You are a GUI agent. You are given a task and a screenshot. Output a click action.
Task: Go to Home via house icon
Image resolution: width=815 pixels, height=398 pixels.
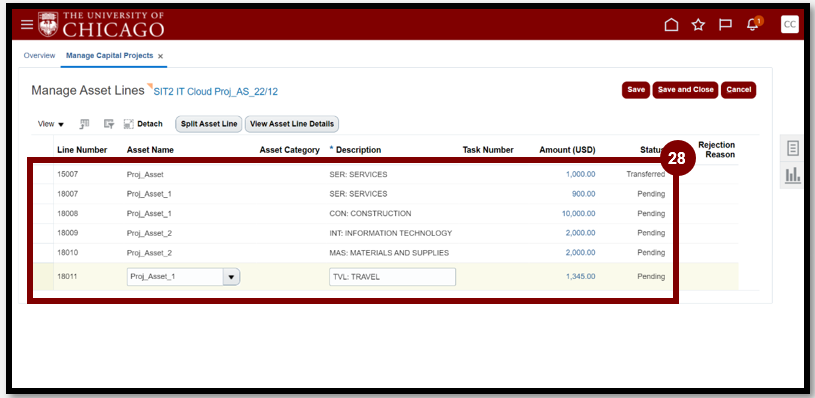pos(672,25)
